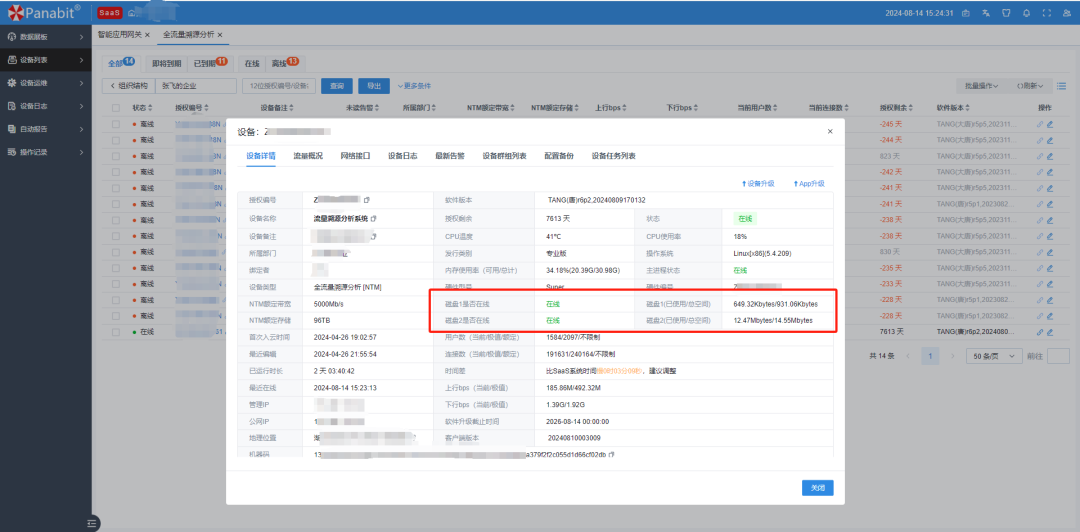Screen dimensions: 1080x532
Task: Check the box for the -245 天 row
Action: tap(116, 125)
